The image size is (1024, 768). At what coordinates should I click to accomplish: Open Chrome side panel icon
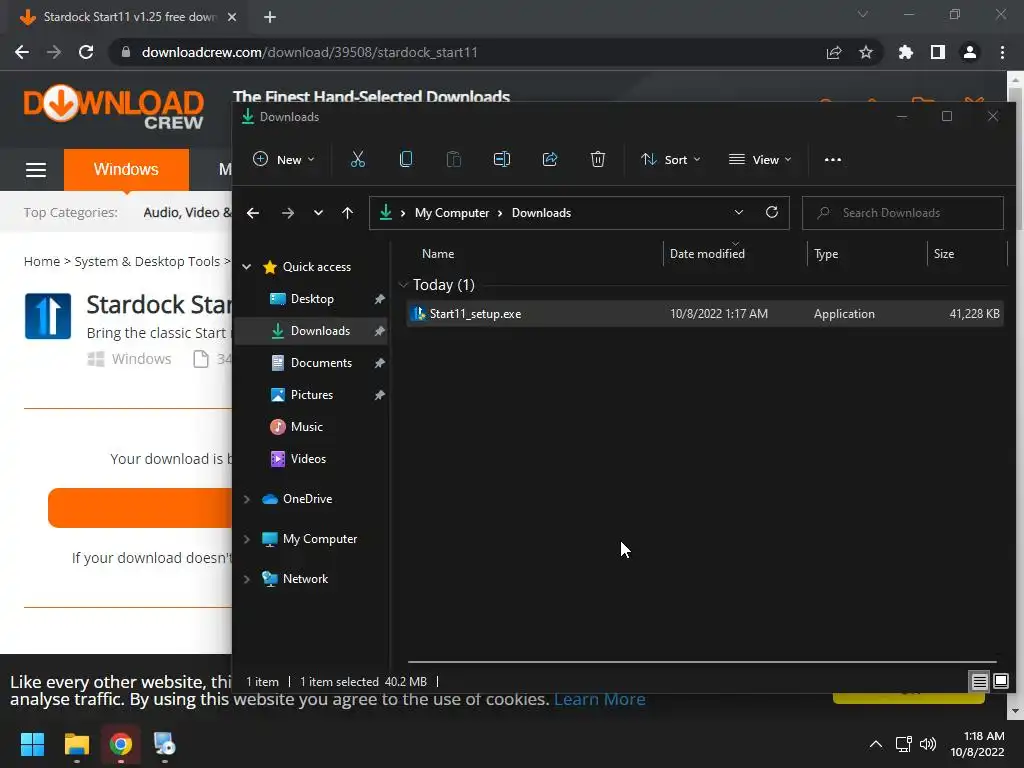click(x=938, y=52)
